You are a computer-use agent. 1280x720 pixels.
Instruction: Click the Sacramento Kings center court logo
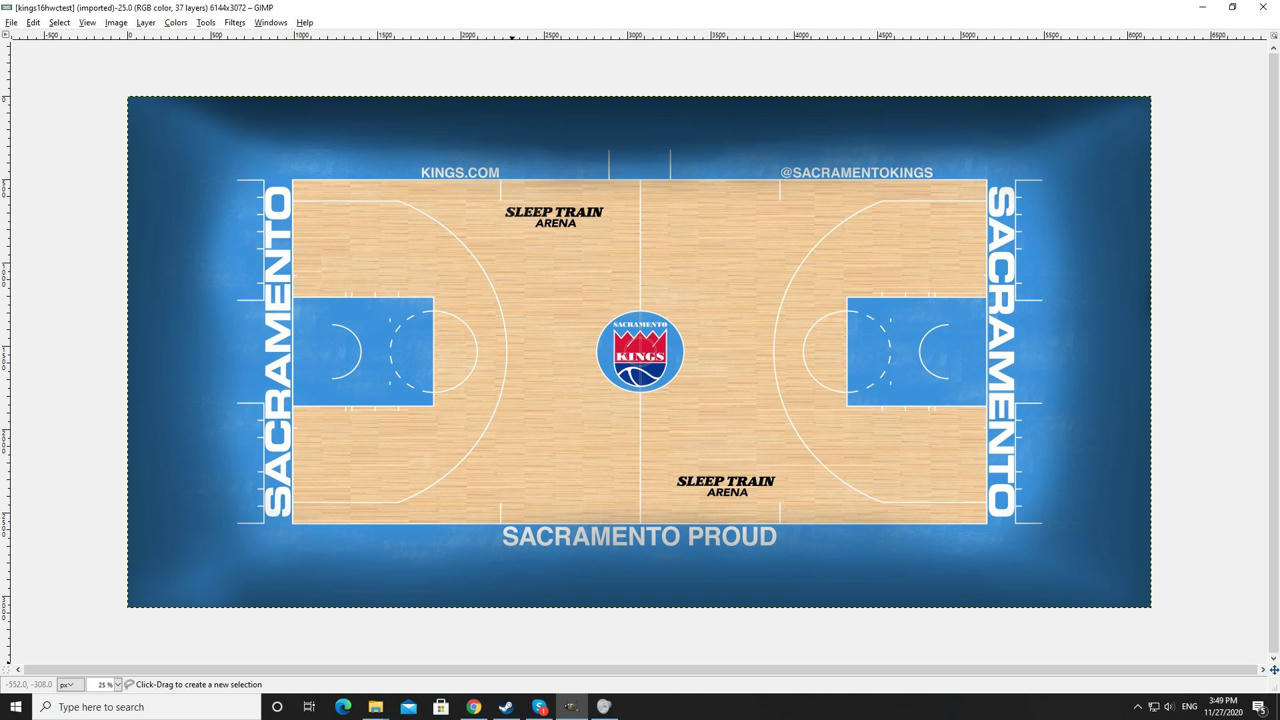tap(640, 352)
